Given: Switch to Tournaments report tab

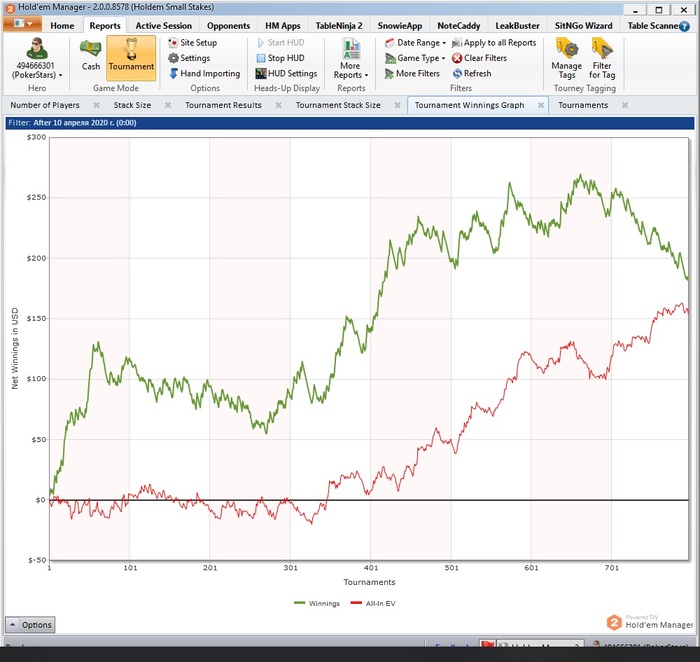Looking at the screenshot, I should [583, 105].
